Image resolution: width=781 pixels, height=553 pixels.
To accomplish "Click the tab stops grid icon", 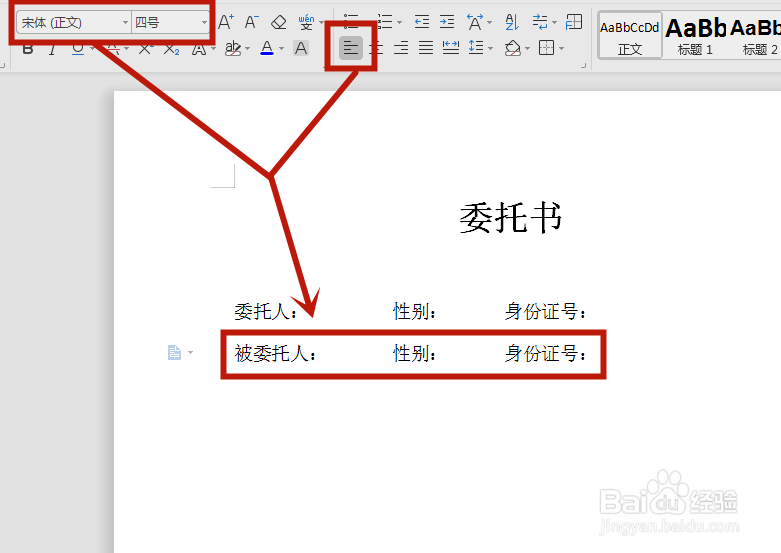I will (x=574, y=22).
